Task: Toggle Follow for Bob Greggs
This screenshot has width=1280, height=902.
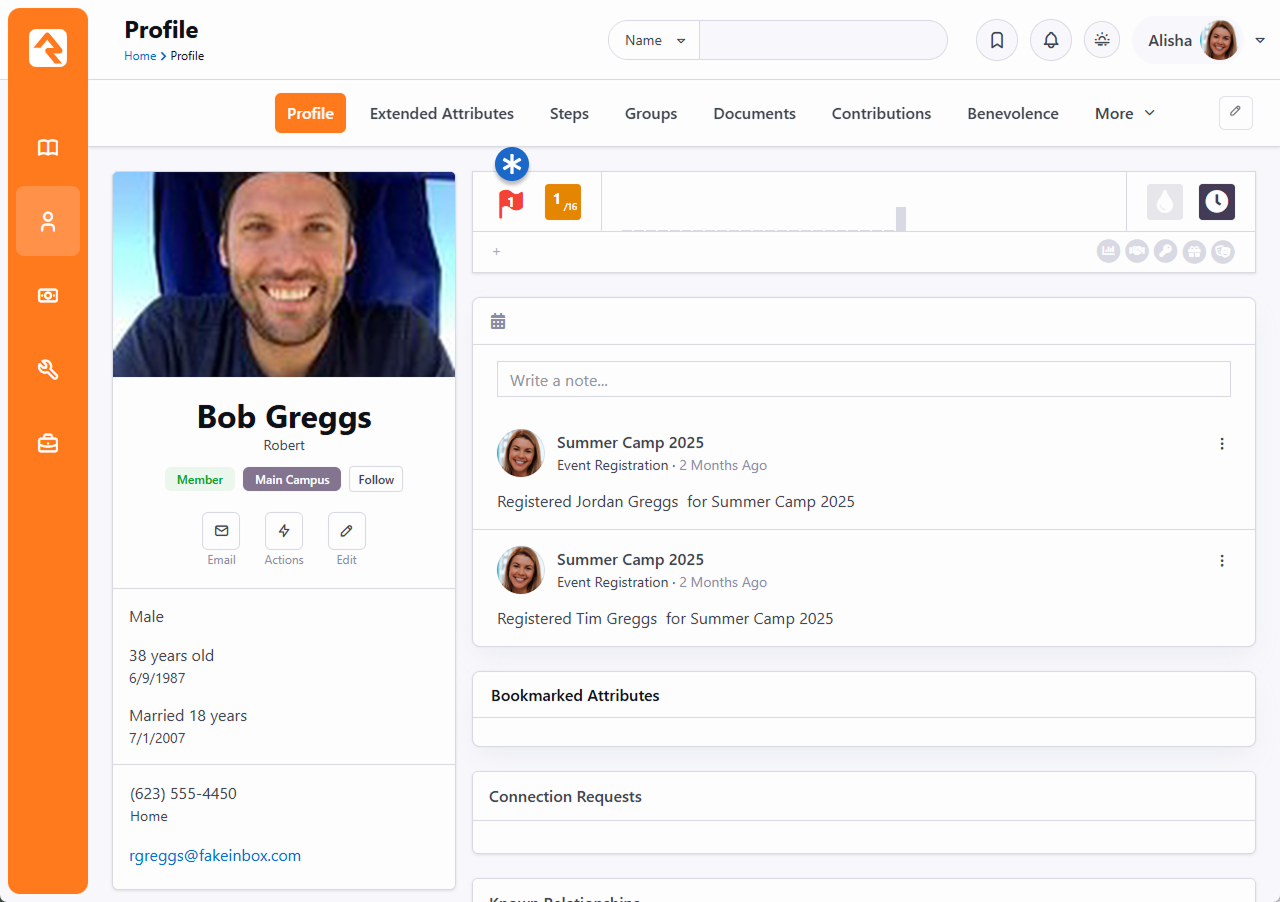Action: (x=376, y=480)
